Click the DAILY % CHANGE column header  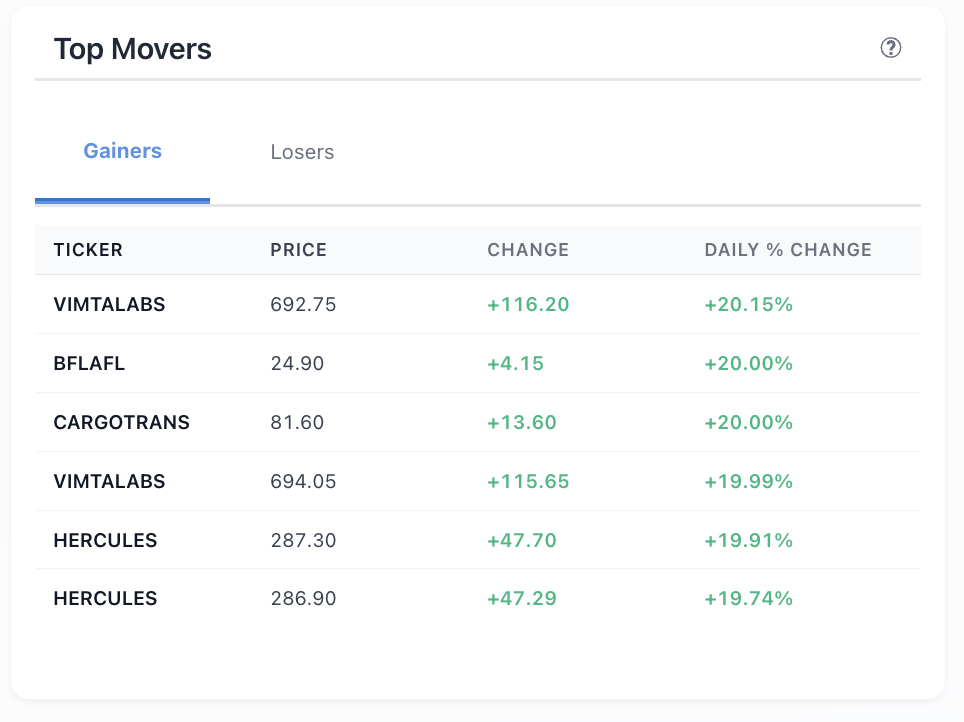pyautogui.click(x=788, y=250)
